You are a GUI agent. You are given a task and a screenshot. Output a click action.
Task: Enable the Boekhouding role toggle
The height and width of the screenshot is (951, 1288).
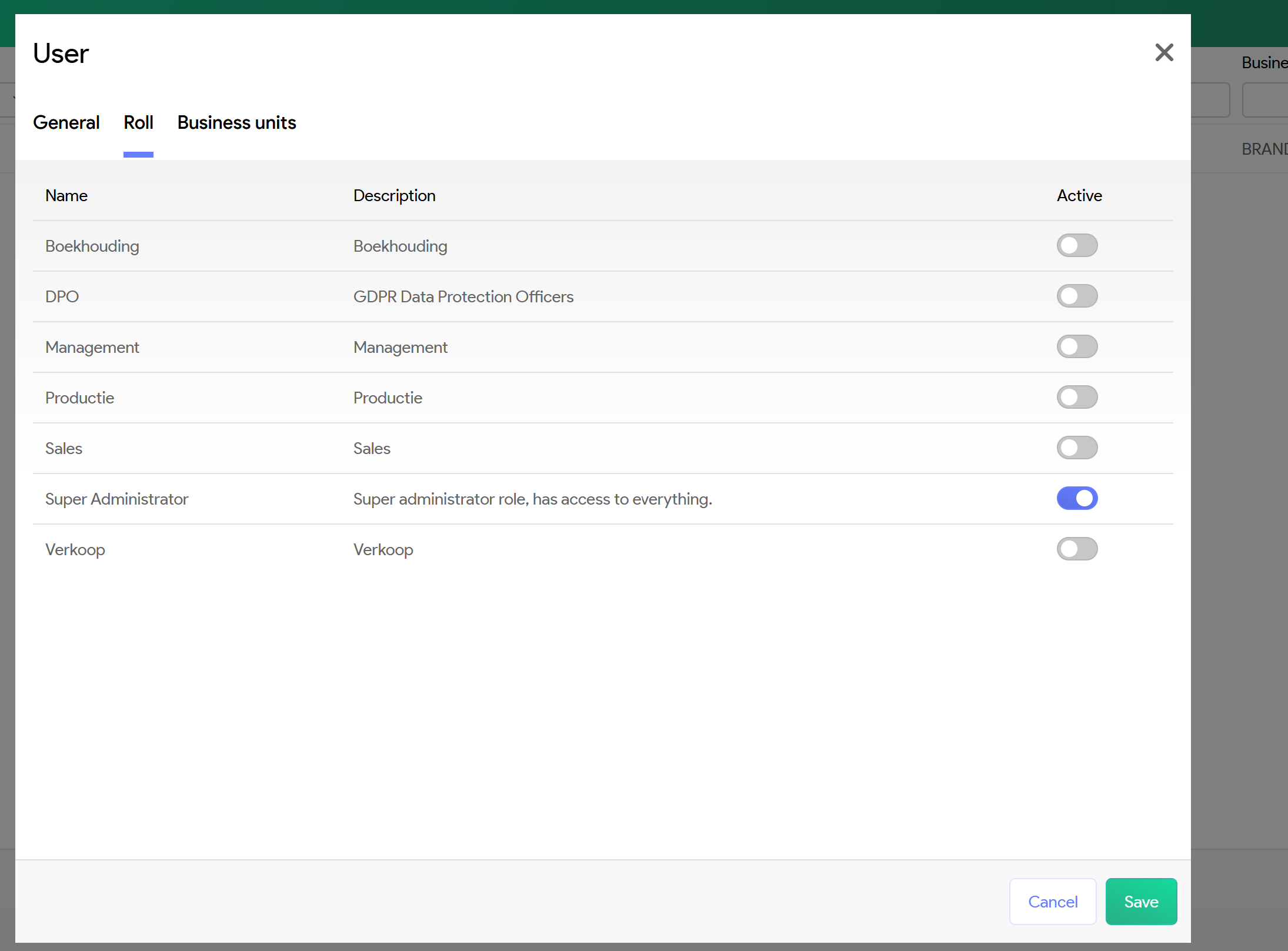1076,246
